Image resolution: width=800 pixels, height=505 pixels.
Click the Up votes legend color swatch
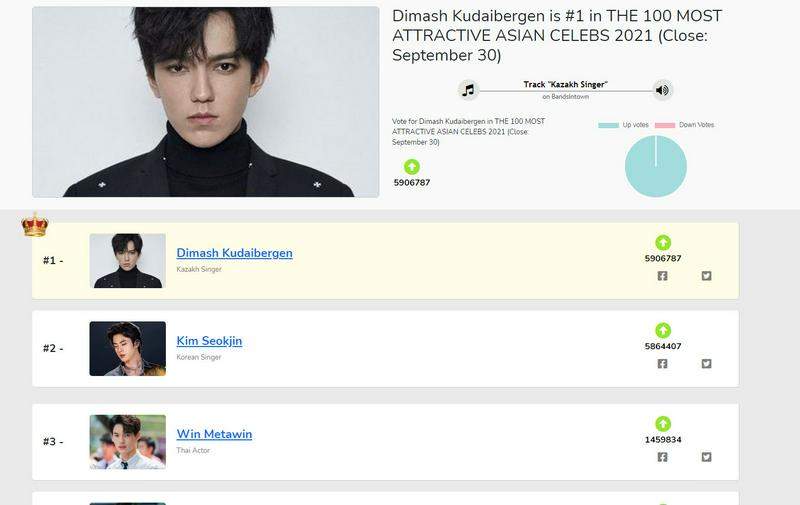608,125
